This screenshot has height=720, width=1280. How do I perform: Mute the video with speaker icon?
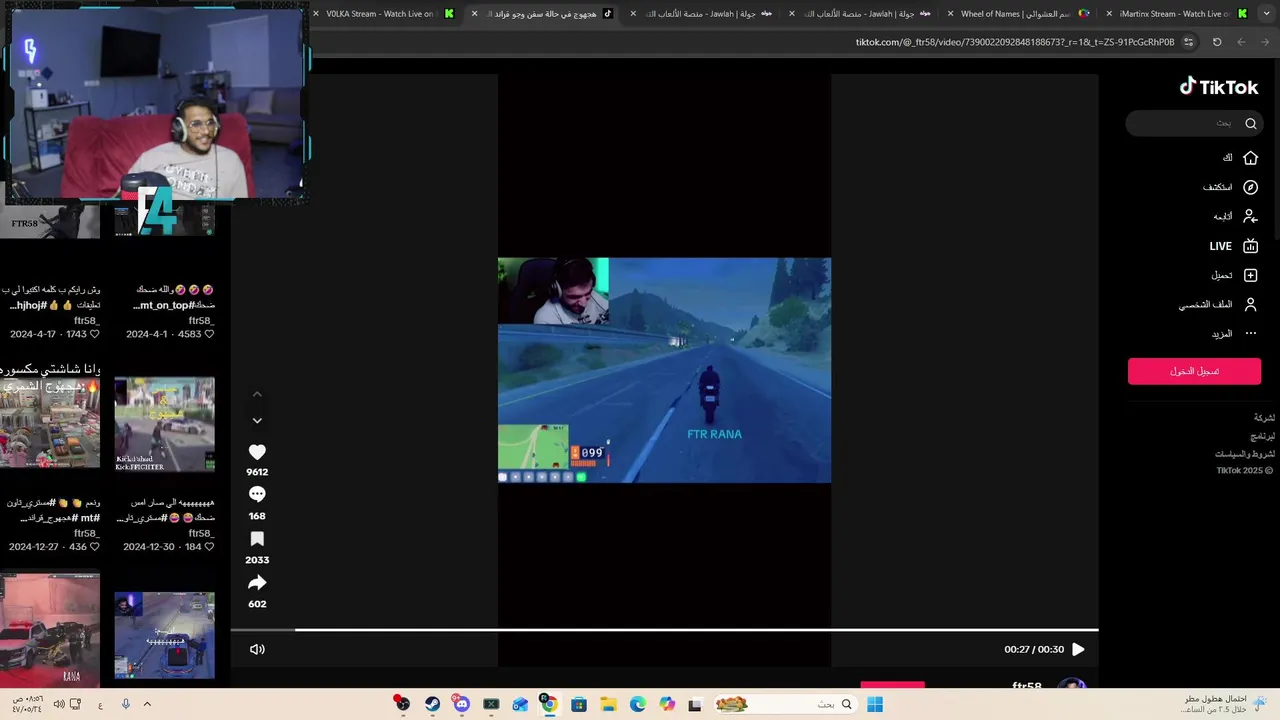coord(257,649)
